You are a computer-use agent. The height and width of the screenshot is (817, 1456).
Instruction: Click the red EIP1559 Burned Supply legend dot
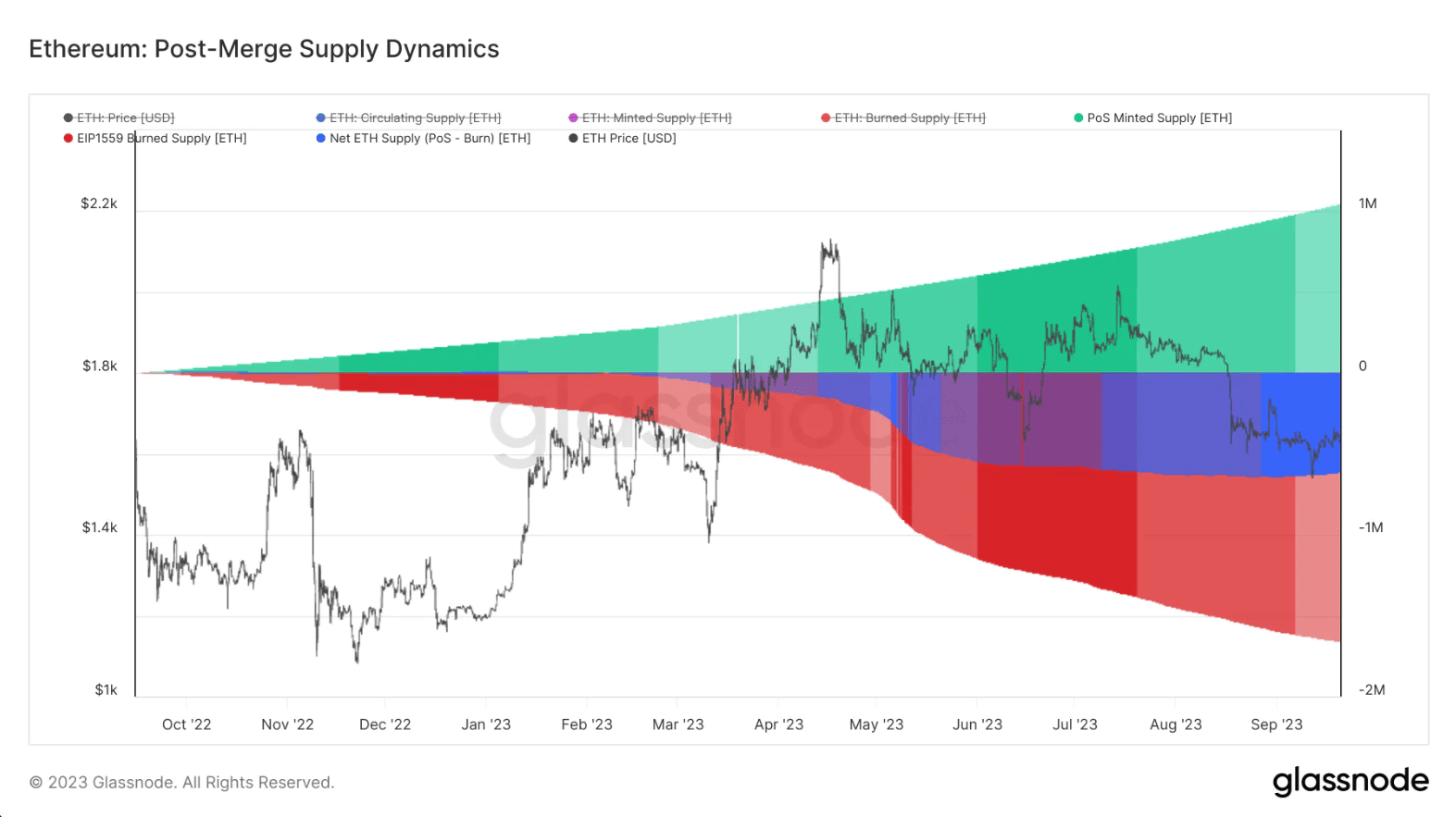(68, 138)
